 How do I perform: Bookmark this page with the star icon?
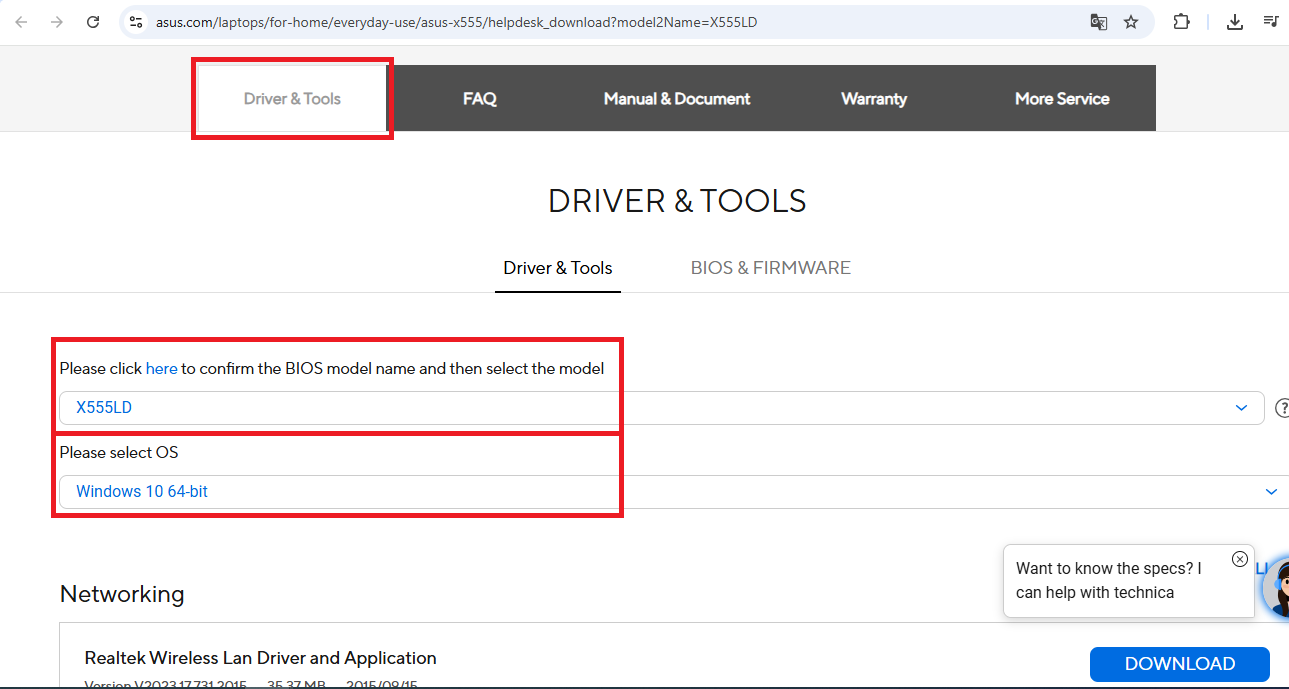(1131, 22)
